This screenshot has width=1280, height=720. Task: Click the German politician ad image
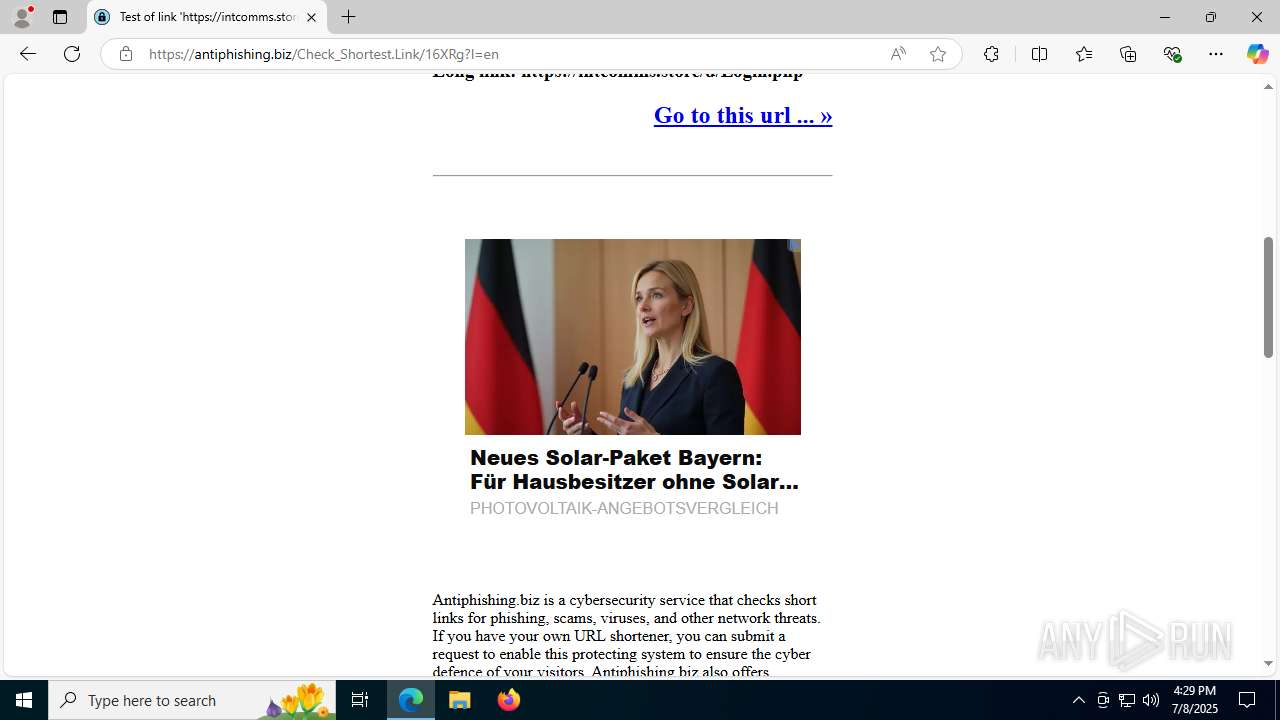(633, 337)
